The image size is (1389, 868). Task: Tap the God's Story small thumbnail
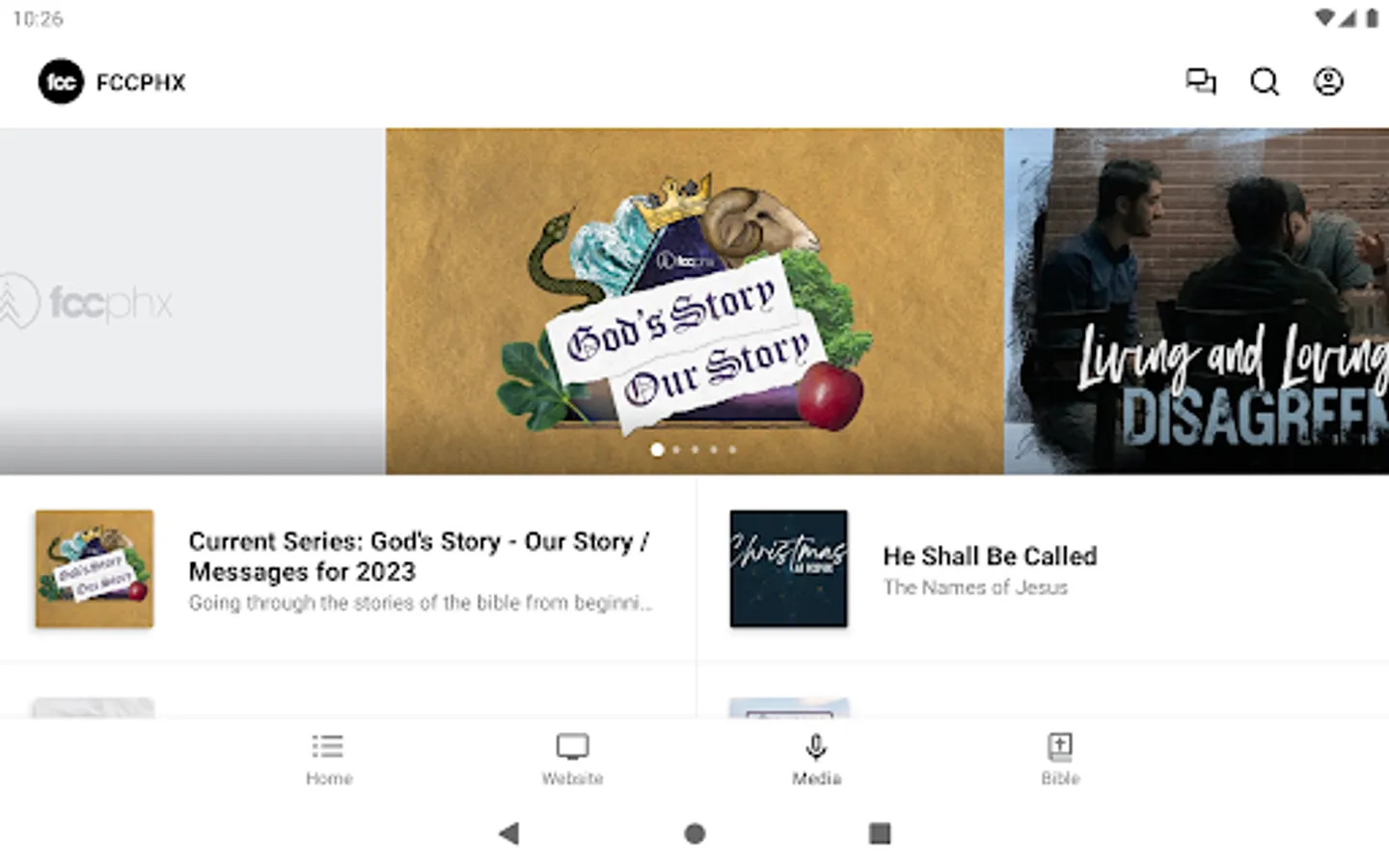(95, 569)
